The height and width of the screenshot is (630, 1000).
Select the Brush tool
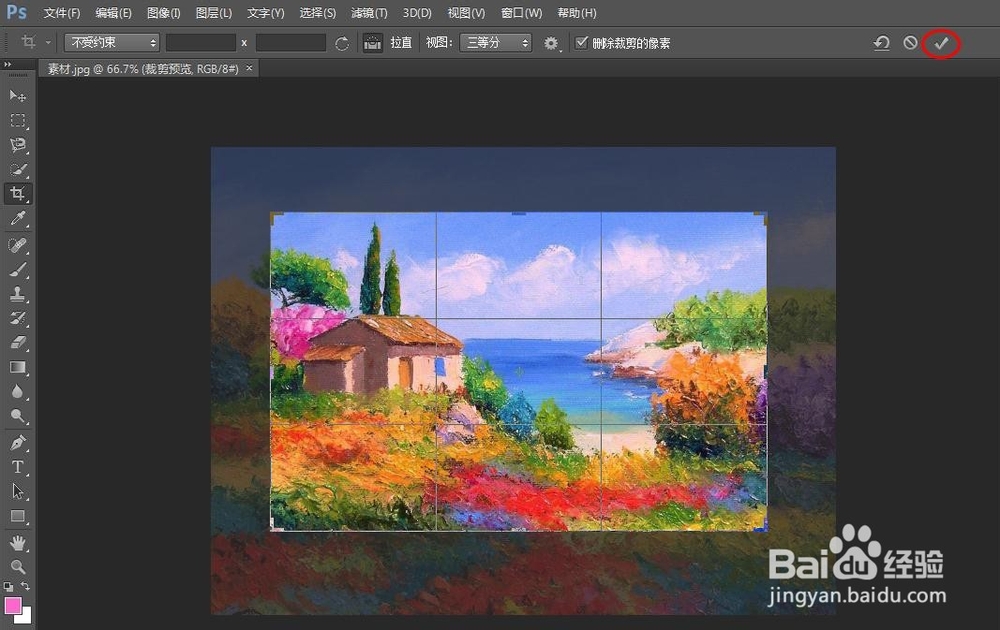[x=17, y=269]
